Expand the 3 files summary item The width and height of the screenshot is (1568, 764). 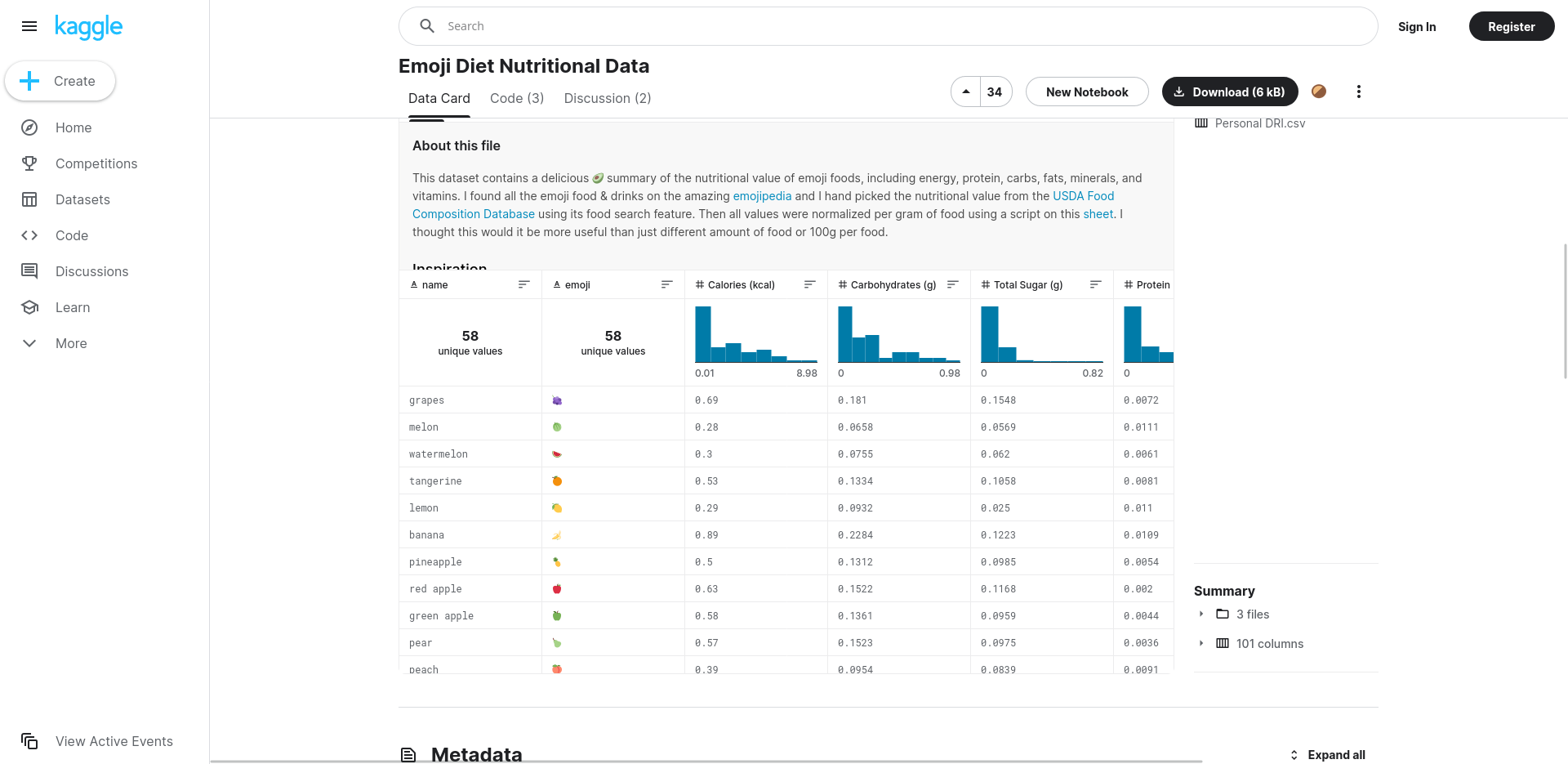click(x=1201, y=614)
